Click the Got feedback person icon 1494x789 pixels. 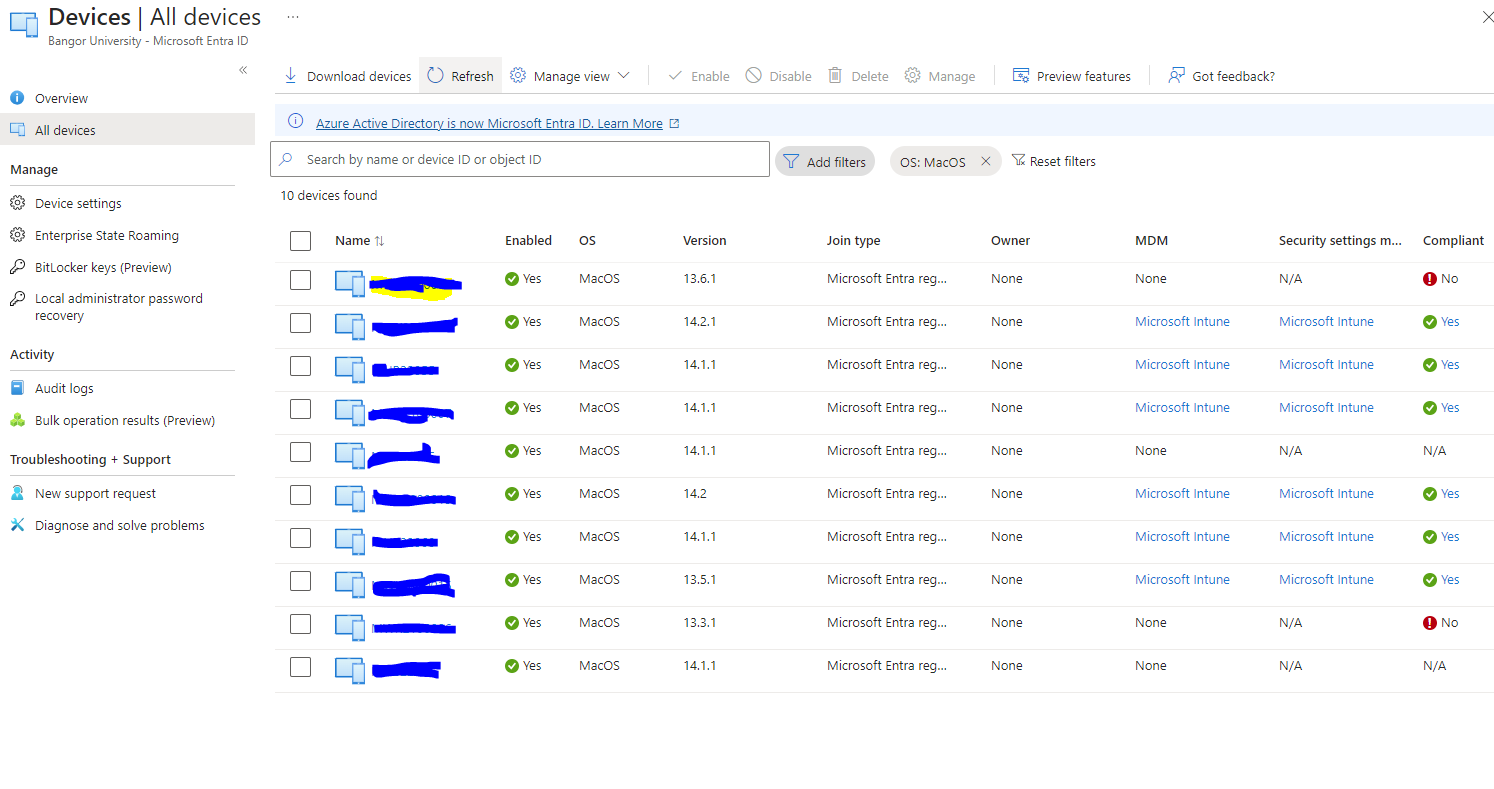pyautogui.click(x=1176, y=76)
